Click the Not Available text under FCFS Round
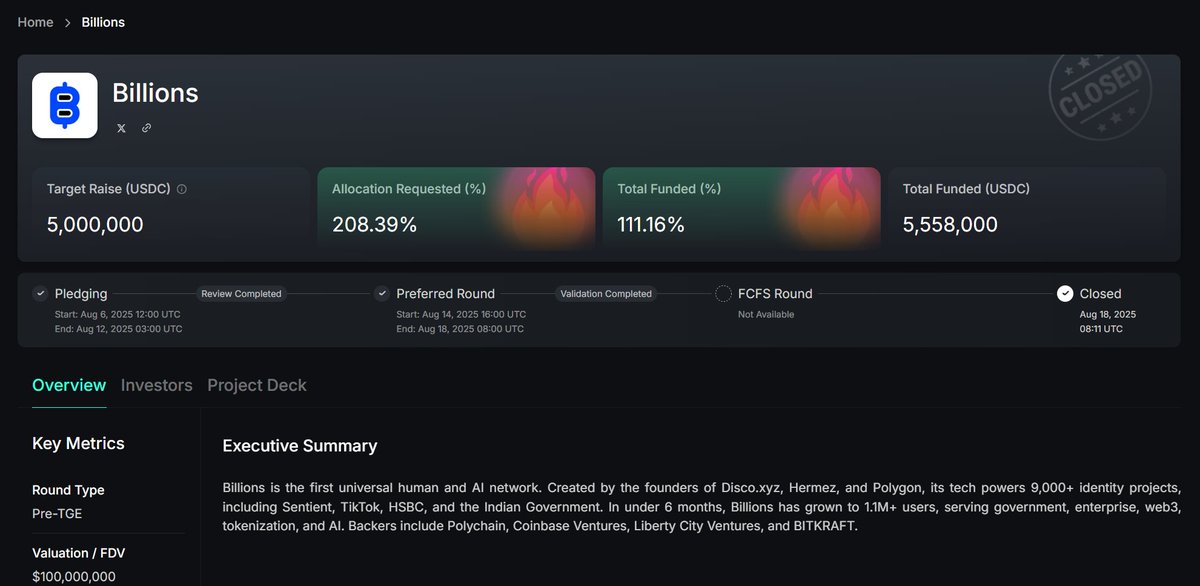 coord(766,314)
